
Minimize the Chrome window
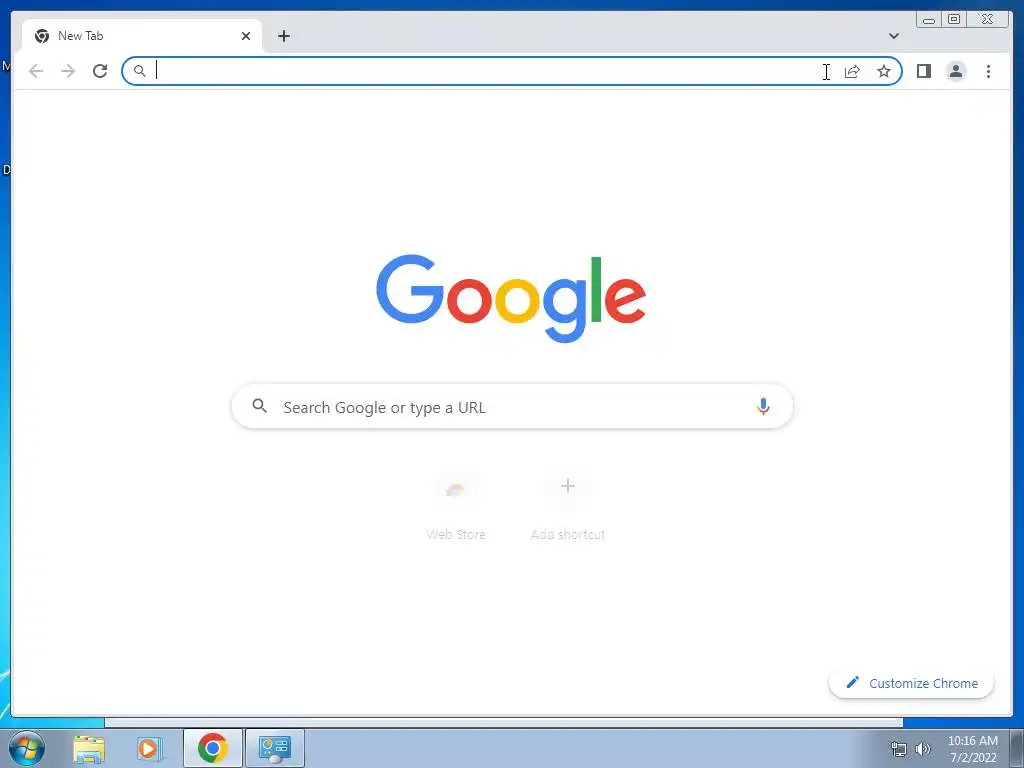[x=929, y=19]
